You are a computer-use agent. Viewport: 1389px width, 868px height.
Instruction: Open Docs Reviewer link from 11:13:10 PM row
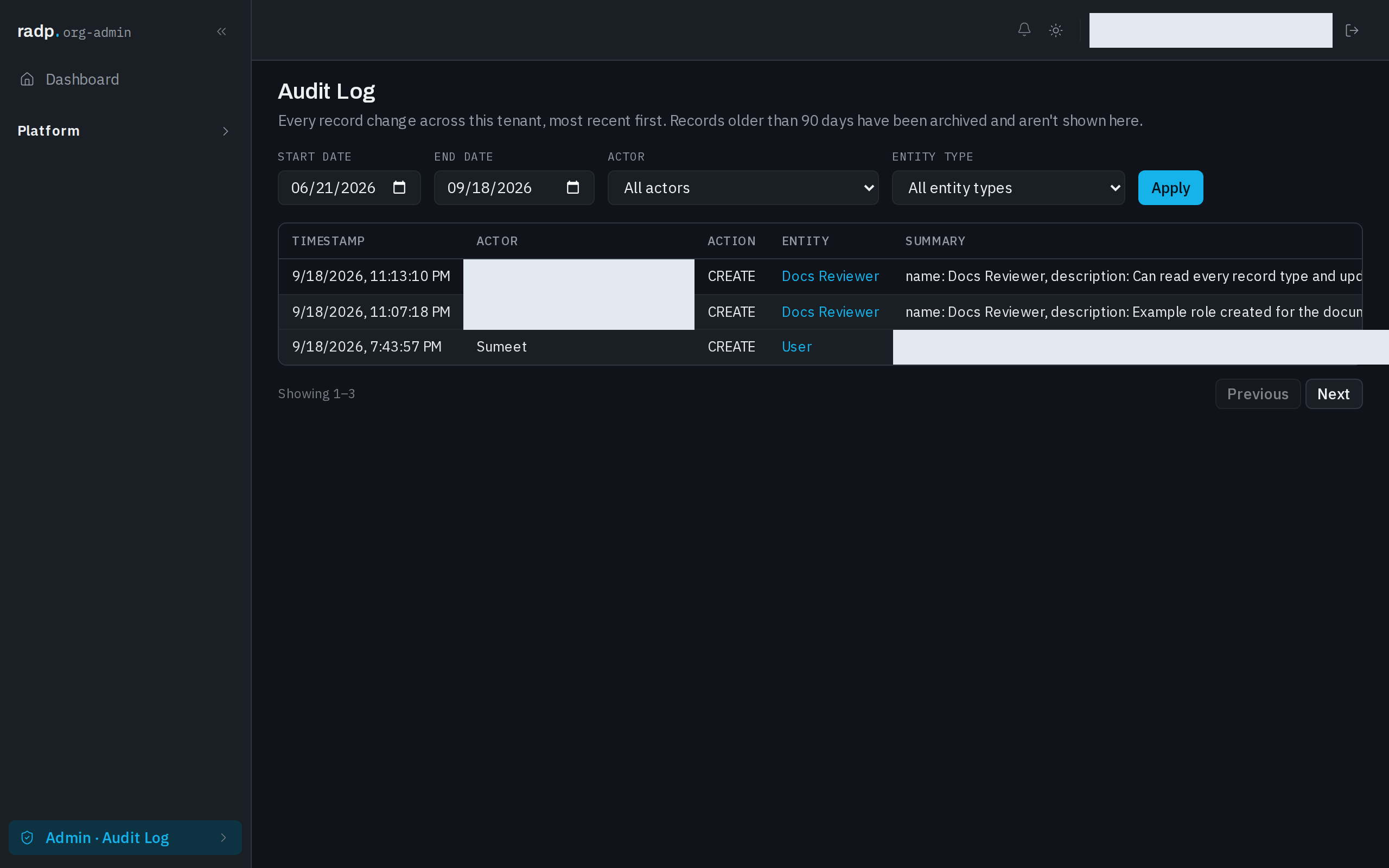point(830,276)
